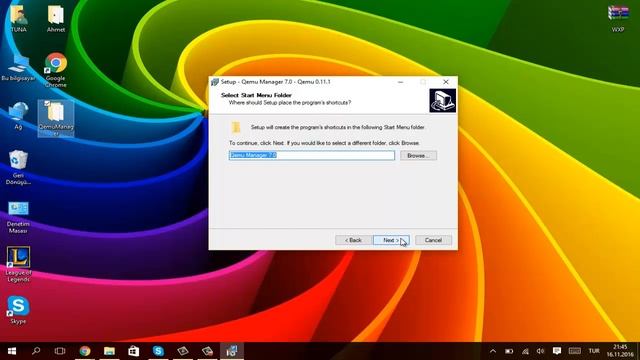
Task: Focus the Start Menu folder name field
Action: (312, 155)
